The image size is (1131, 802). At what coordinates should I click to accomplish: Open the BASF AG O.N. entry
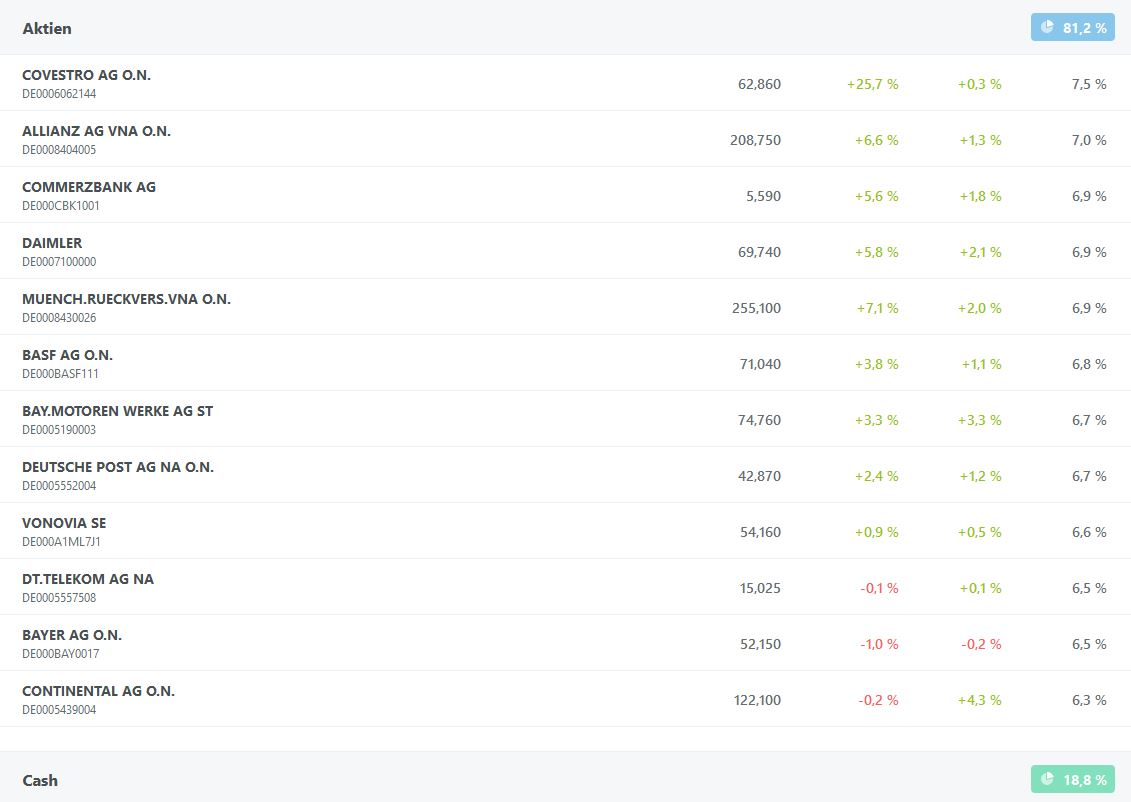pyautogui.click(x=67, y=355)
